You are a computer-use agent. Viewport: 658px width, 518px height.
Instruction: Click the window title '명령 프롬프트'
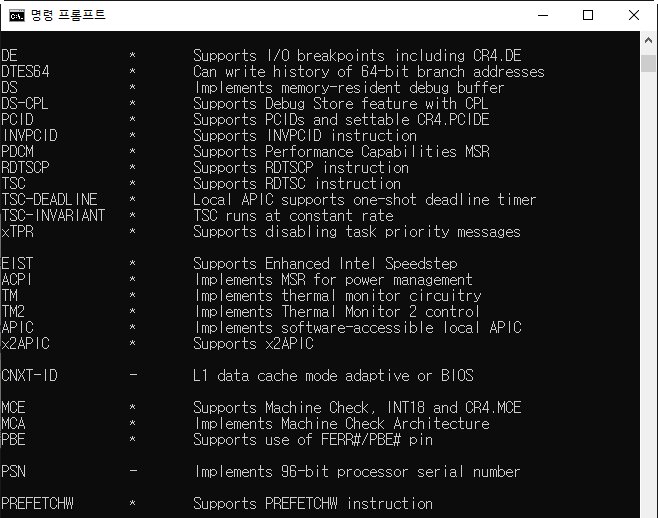tap(68, 16)
